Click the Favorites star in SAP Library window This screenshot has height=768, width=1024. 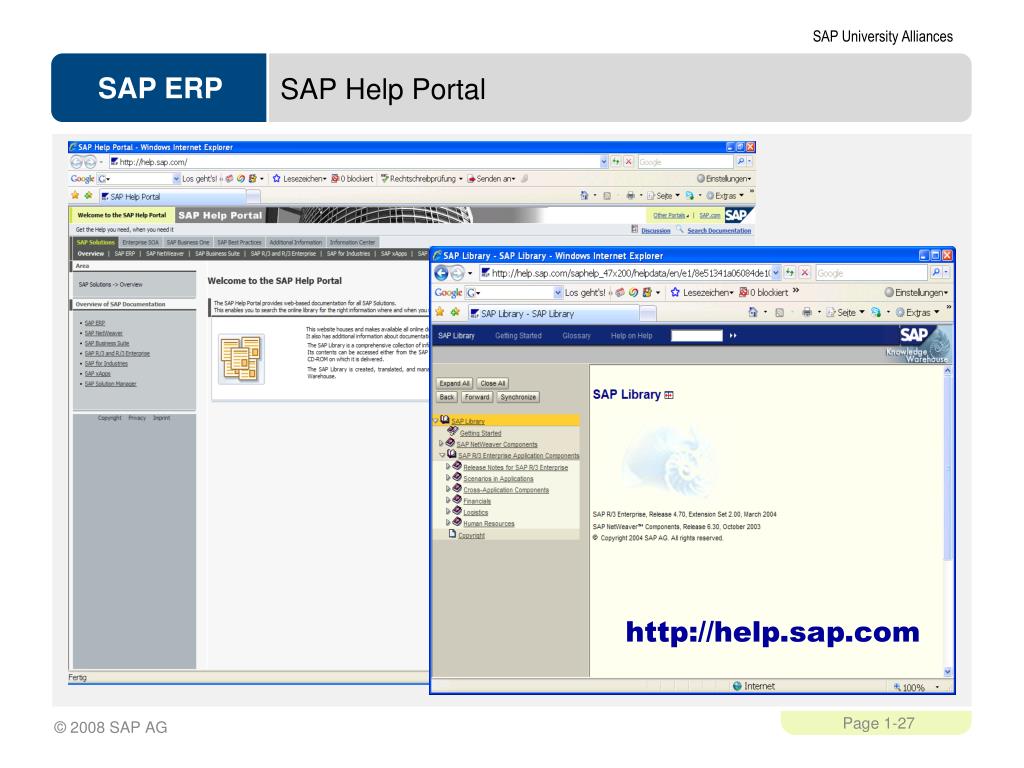(440, 313)
